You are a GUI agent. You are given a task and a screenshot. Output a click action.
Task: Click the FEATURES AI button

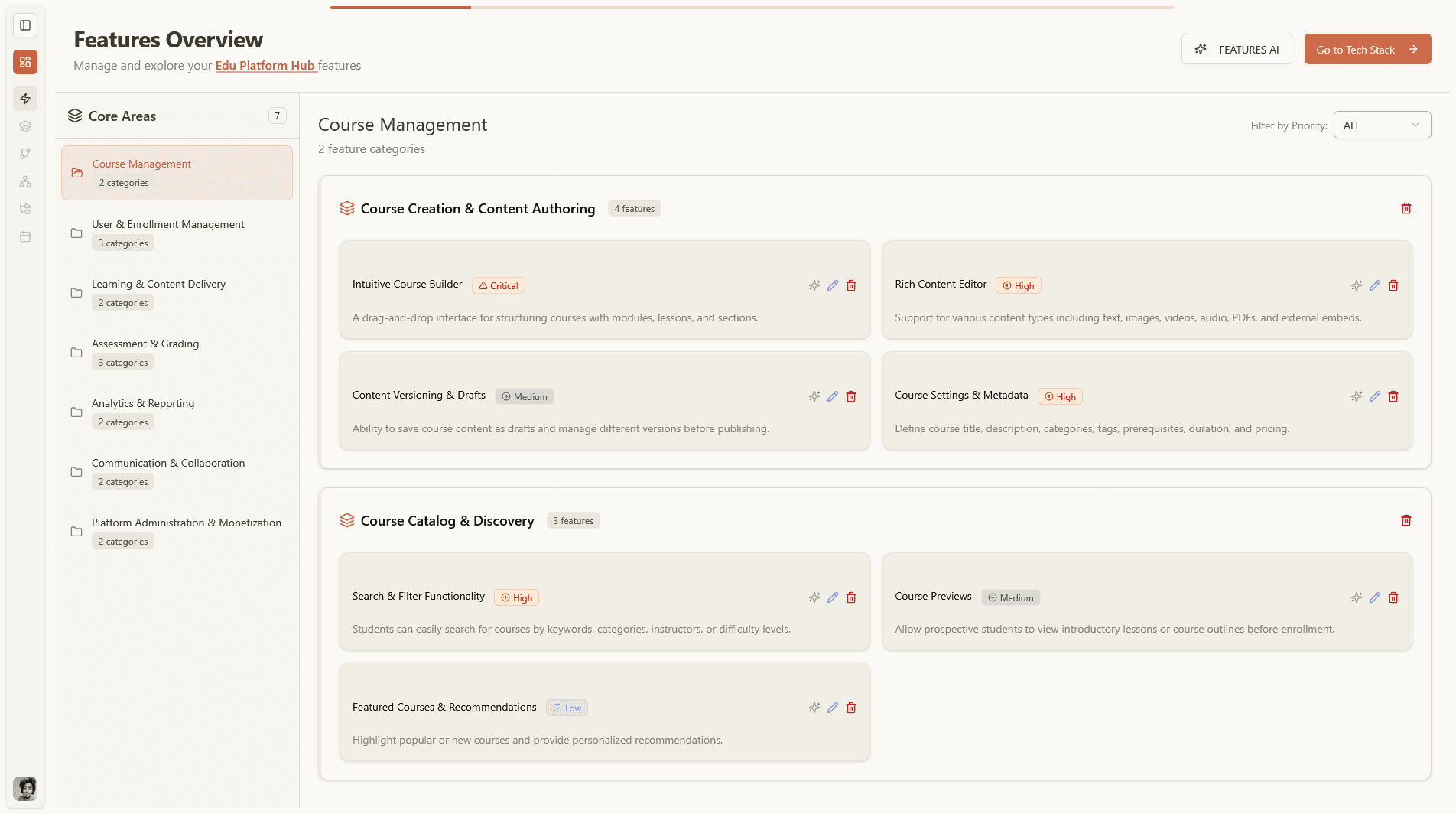(x=1237, y=49)
